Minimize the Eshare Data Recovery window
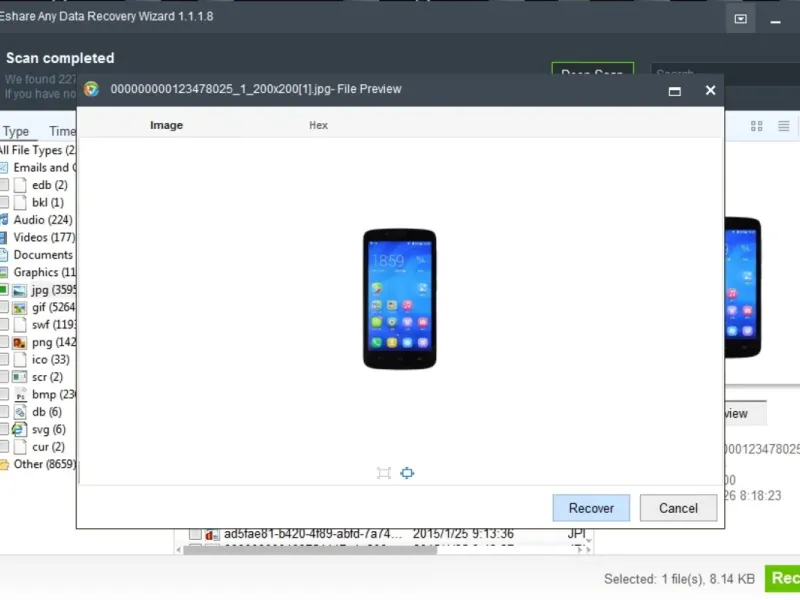 (x=776, y=21)
